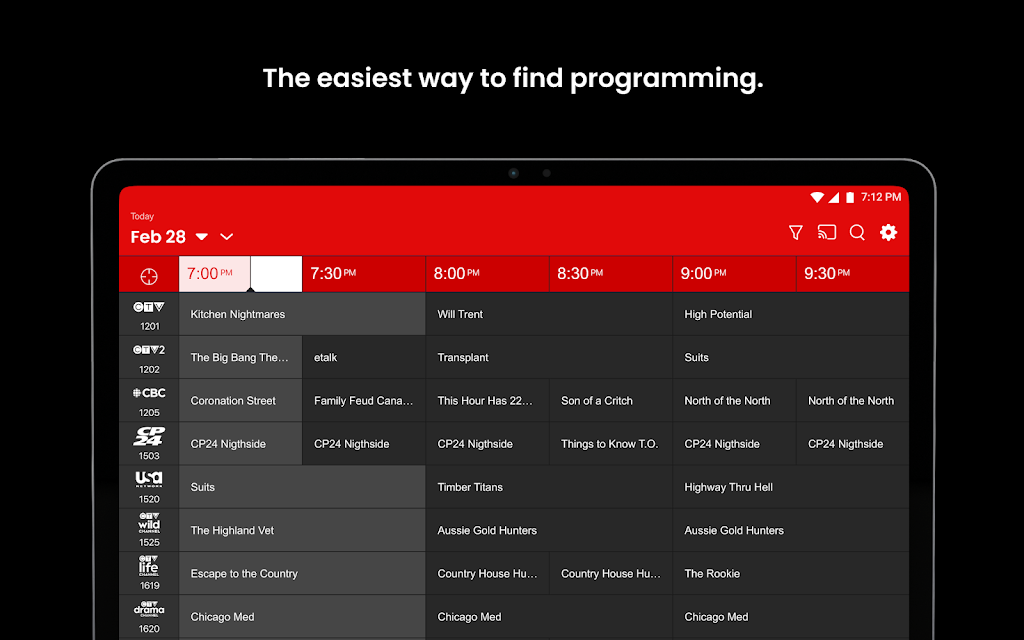Open Family Feud Canada on CBC

(363, 401)
